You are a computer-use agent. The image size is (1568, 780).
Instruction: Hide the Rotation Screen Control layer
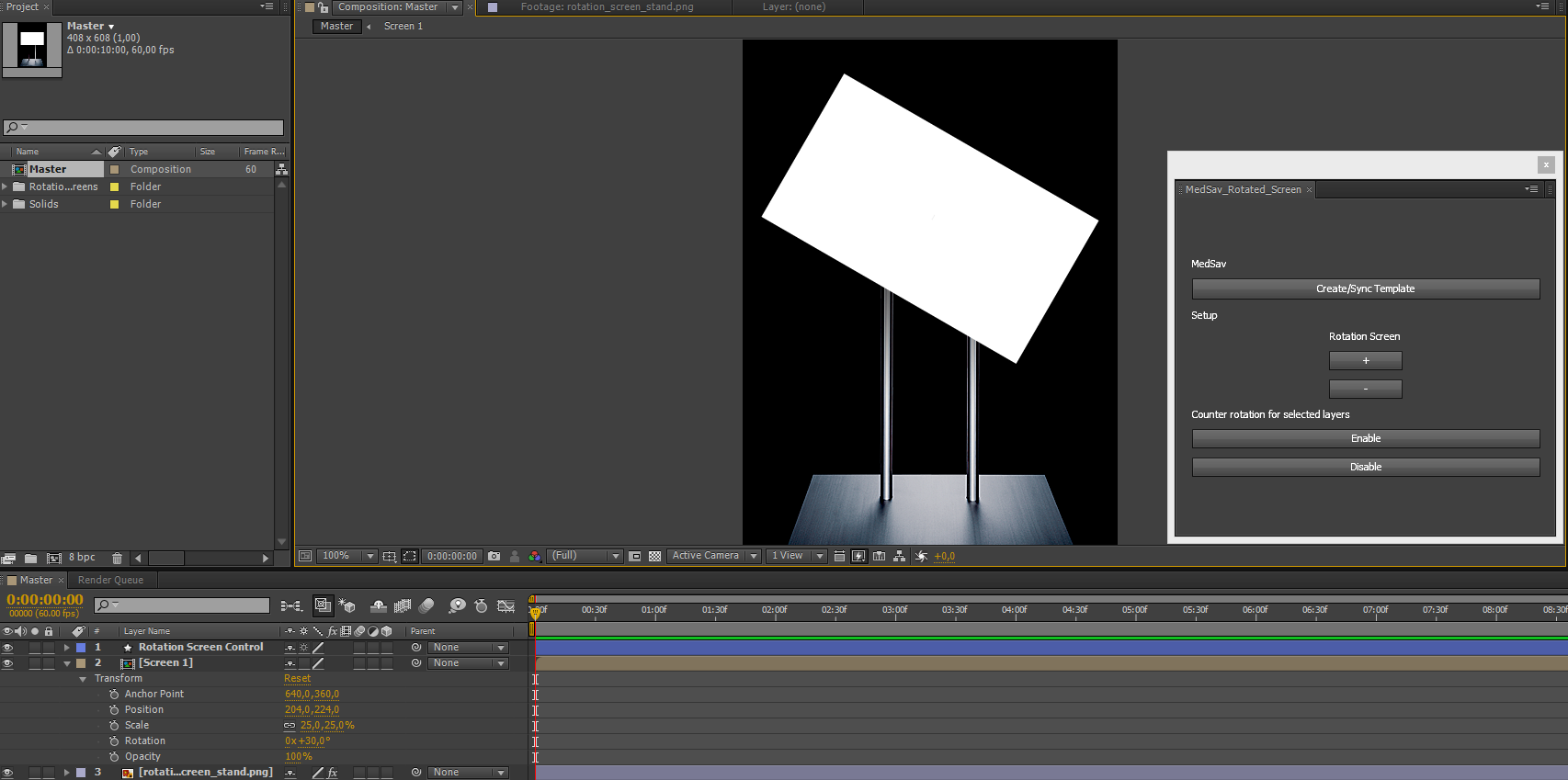pos(7,648)
